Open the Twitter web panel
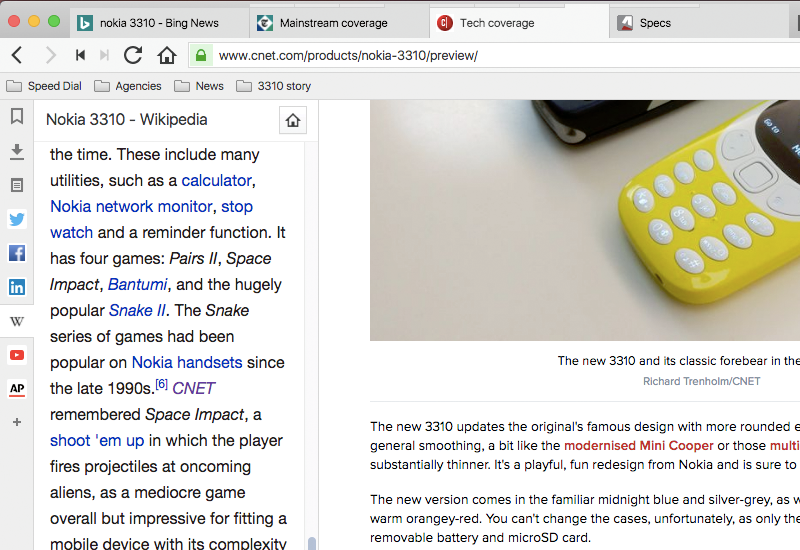 pos(17,219)
